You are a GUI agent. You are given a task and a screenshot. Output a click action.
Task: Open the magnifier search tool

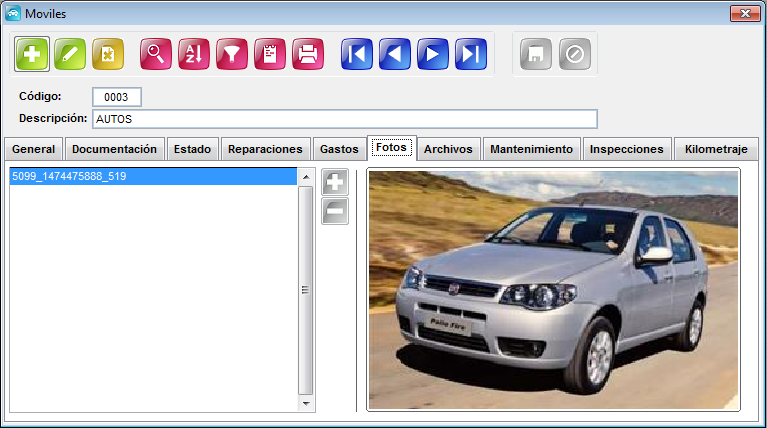[156, 54]
